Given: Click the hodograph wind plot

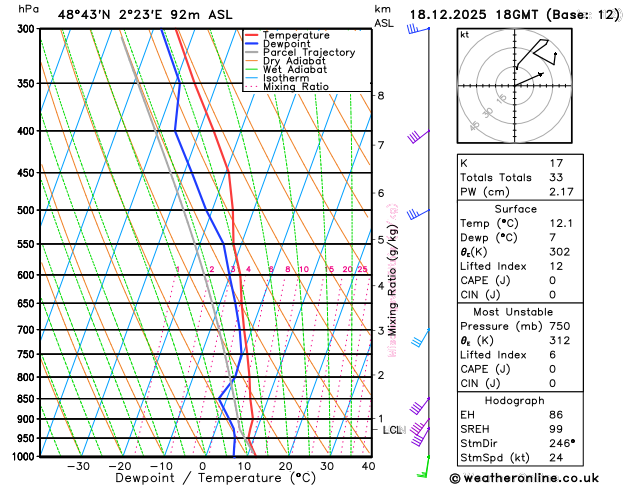Looking at the screenshot, I should click(515, 86).
